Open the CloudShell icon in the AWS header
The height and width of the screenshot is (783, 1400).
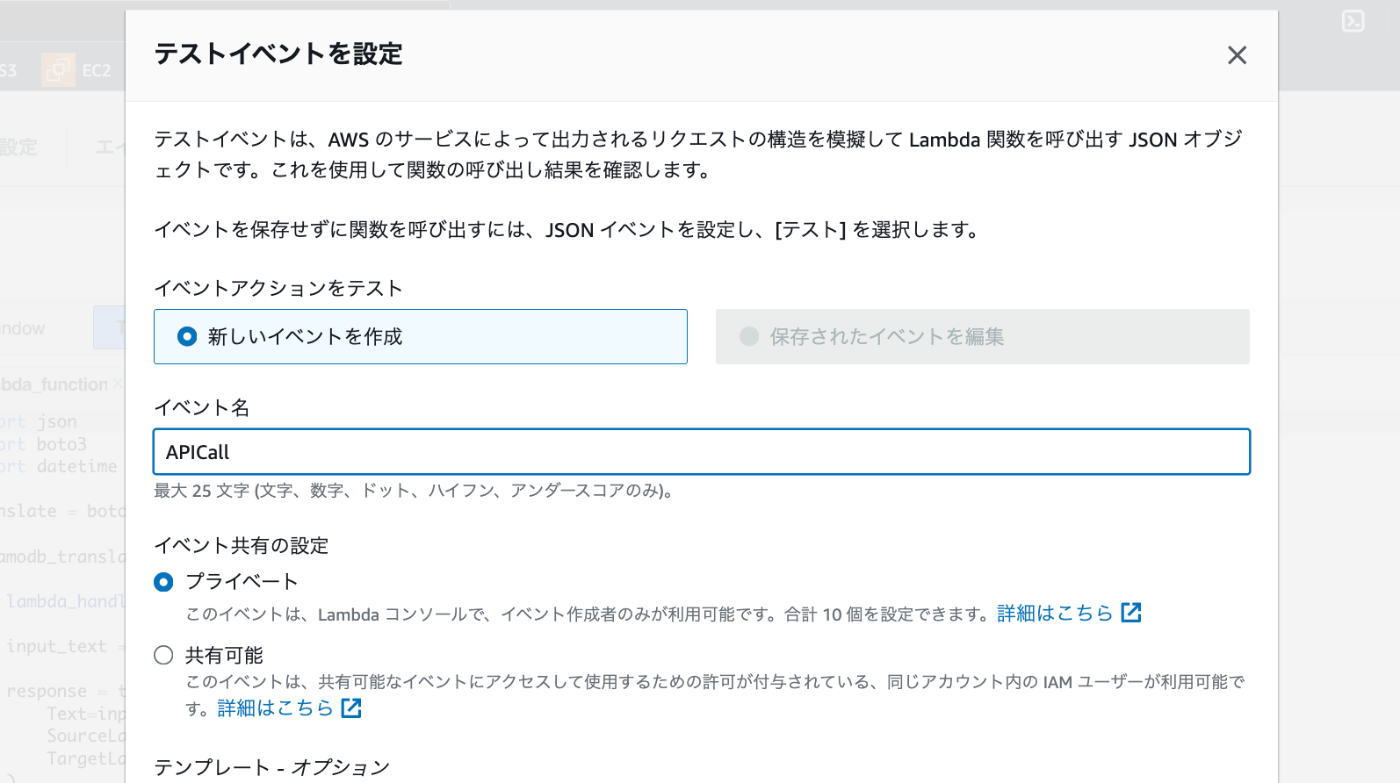(x=1353, y=22)
